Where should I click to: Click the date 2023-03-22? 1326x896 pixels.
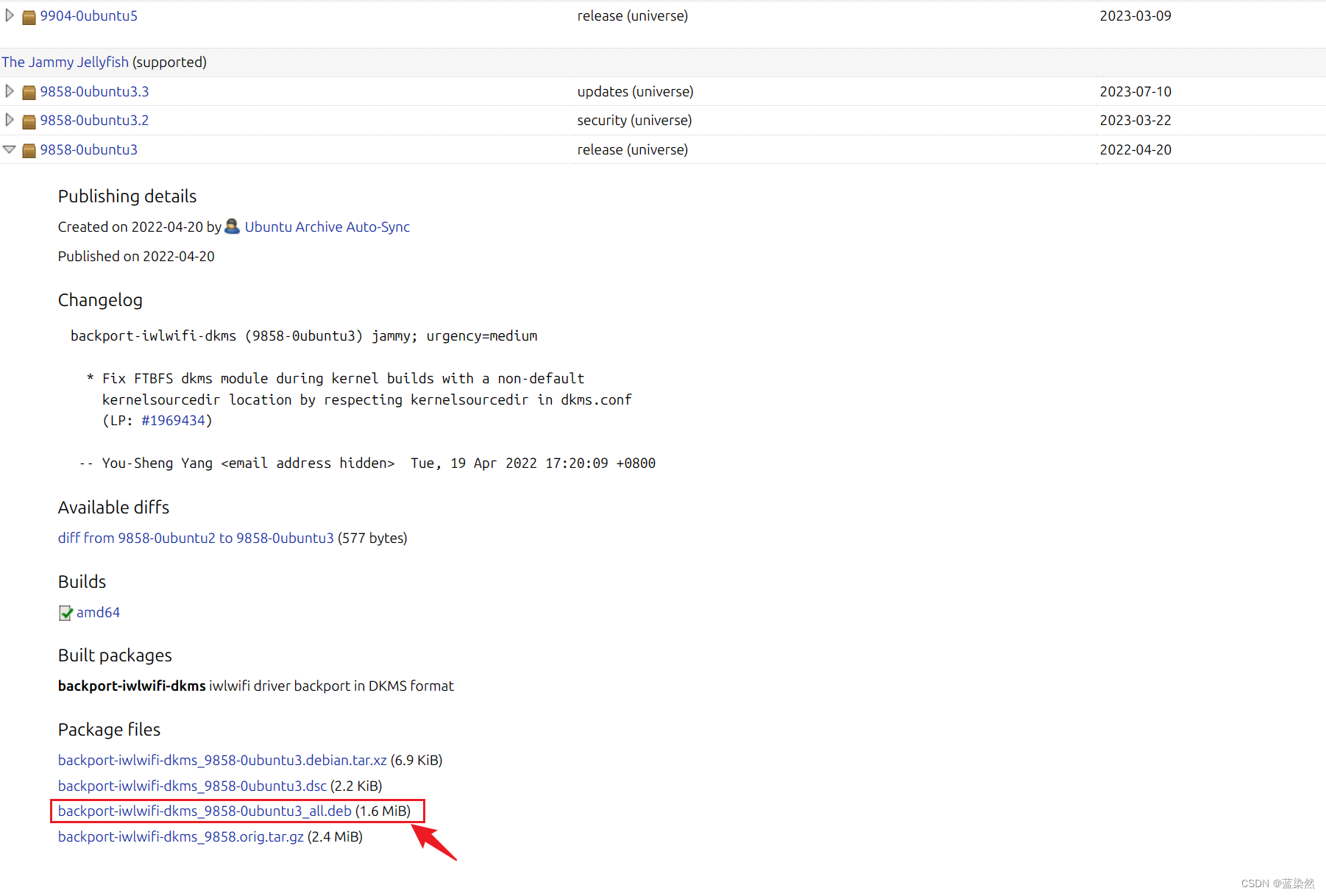tap(1135, 120)
